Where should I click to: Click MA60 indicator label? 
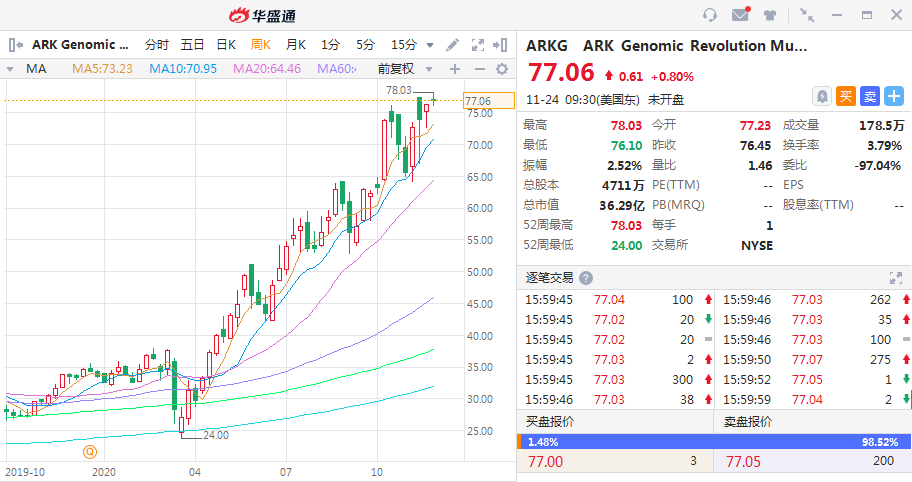(337, 69)
